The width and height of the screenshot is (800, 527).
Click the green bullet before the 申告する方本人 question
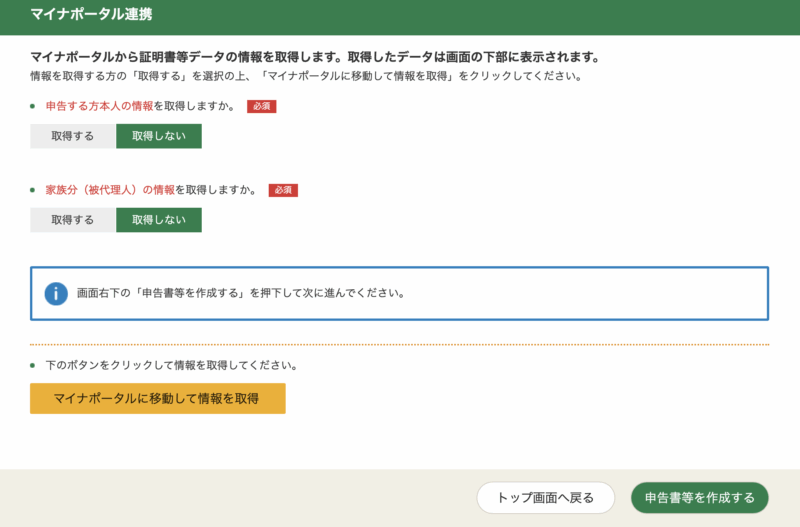(x=33, y=106)
